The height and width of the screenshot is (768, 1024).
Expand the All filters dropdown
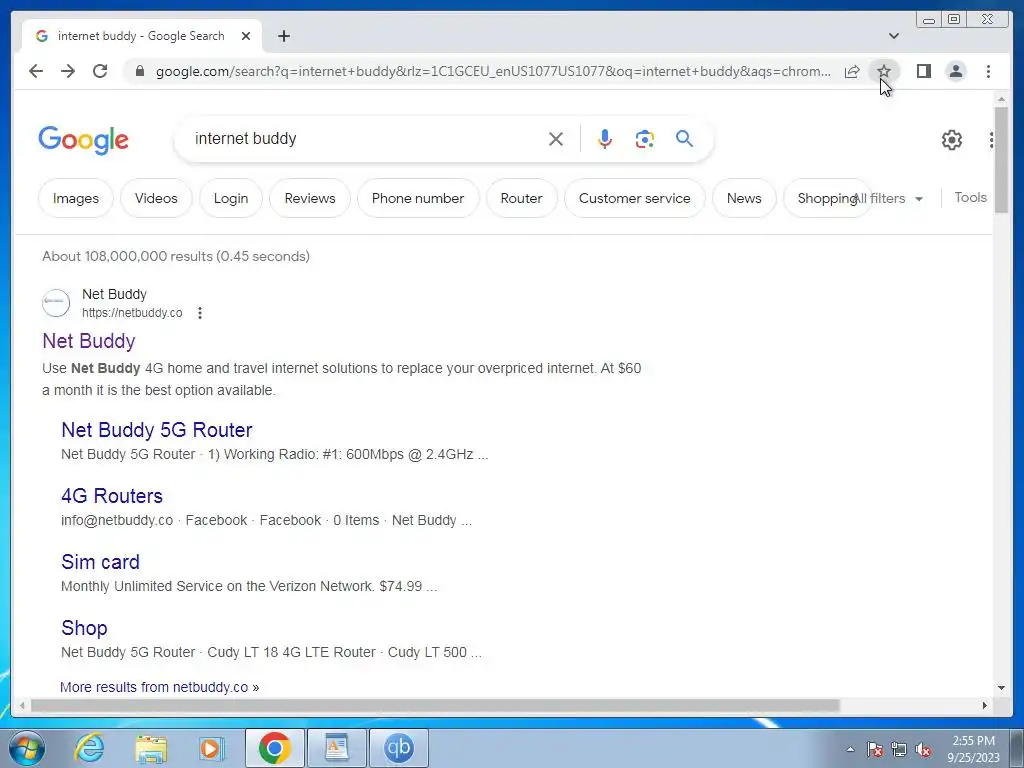pyautogui.click(x=889, y=199)
